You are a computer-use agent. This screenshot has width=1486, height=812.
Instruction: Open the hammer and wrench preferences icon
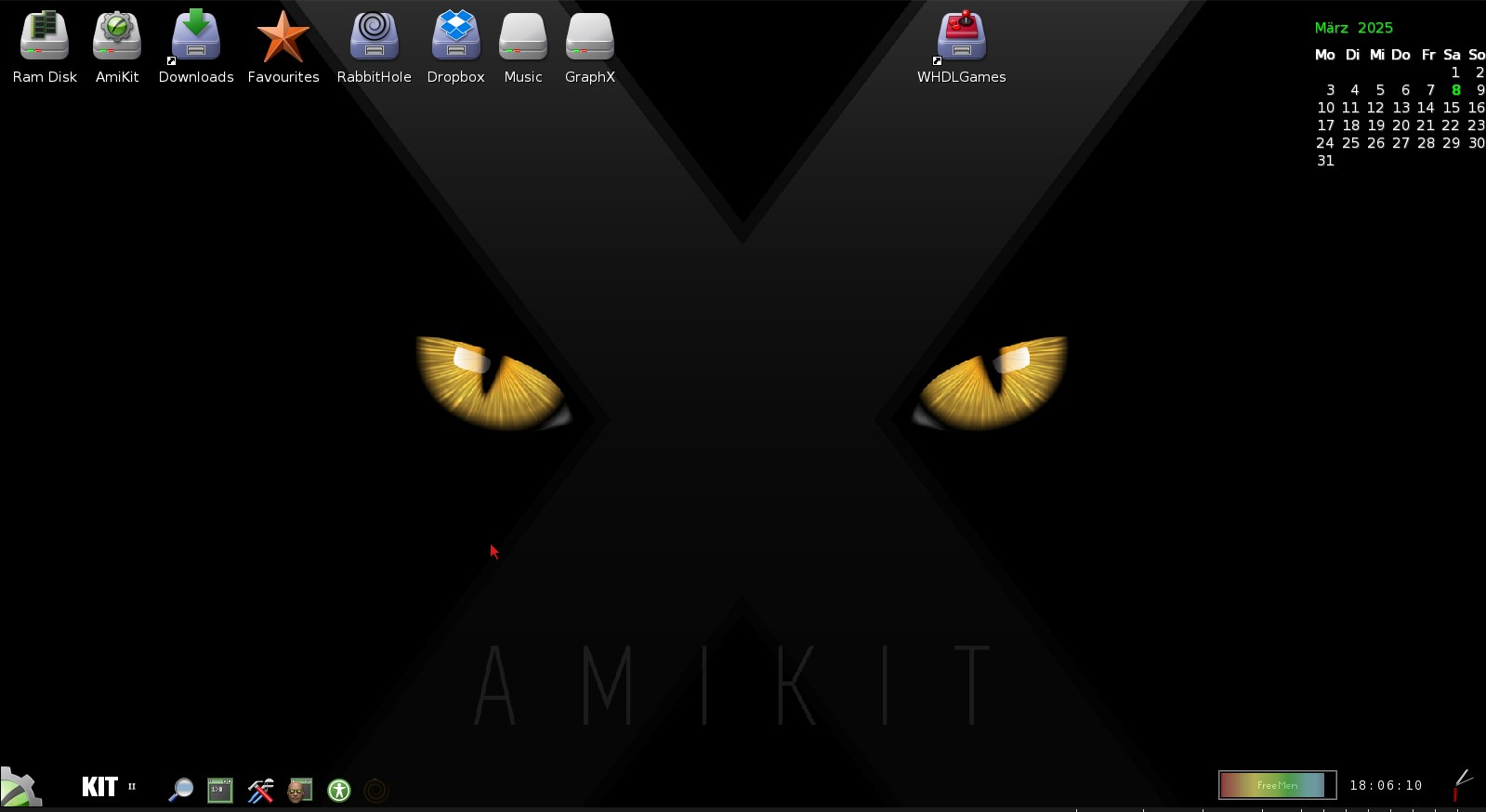click(260, 790)
